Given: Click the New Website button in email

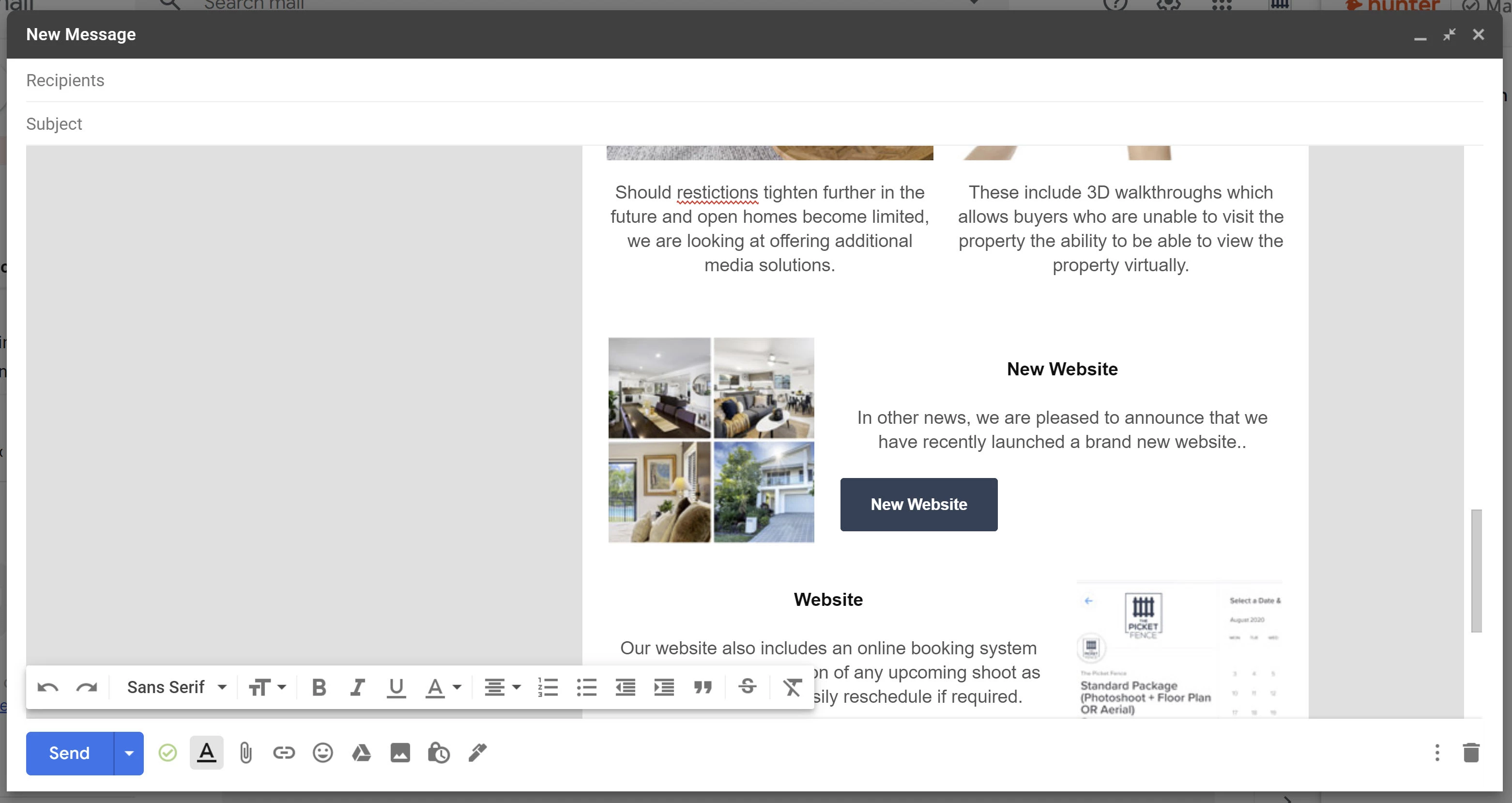Looking at the screenshot, I should coord(918,504).
